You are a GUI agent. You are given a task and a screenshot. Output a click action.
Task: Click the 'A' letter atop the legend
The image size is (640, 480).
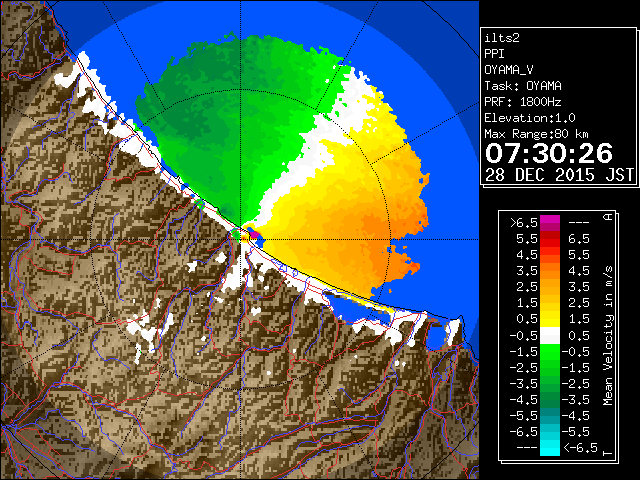coord(608,217)
